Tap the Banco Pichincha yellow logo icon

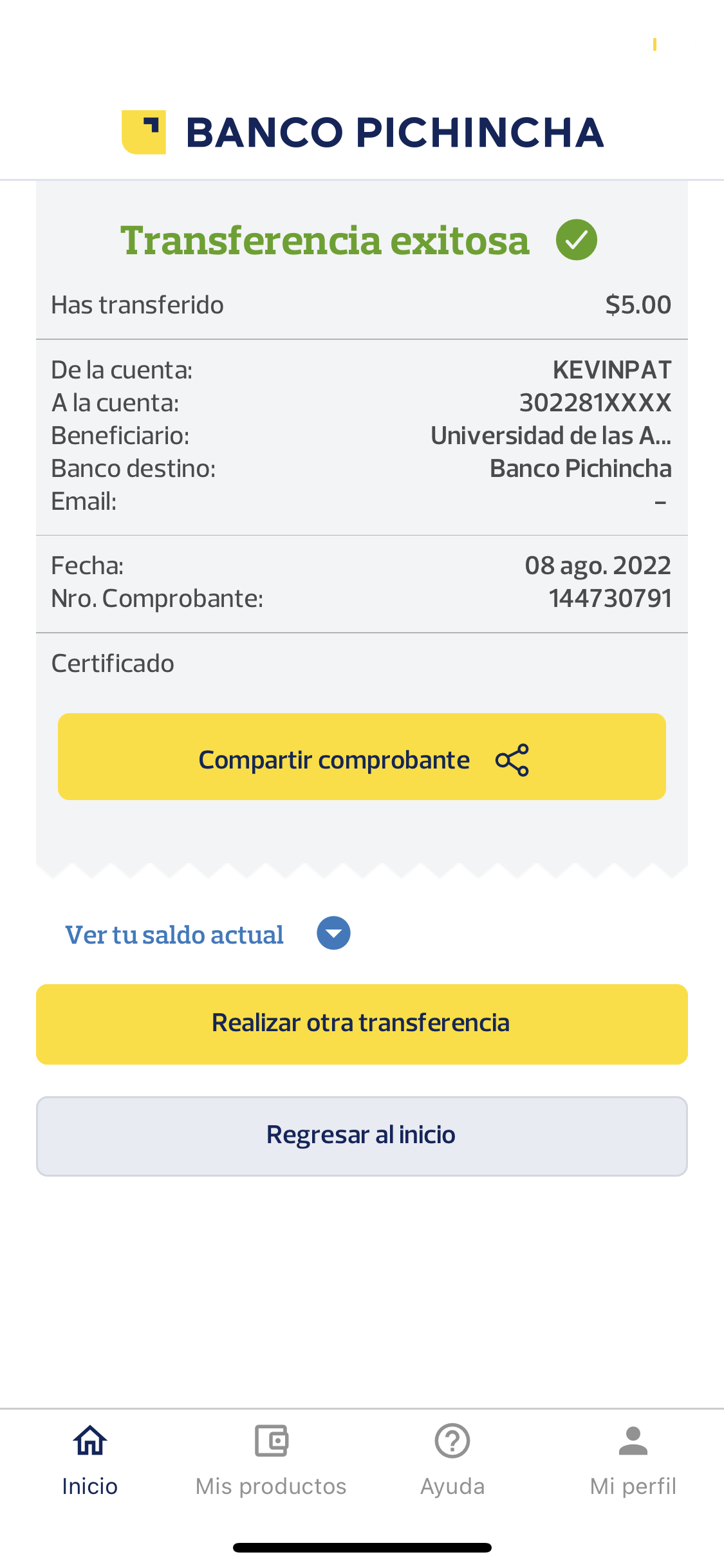pyautogui.click(x=144, y=132)
